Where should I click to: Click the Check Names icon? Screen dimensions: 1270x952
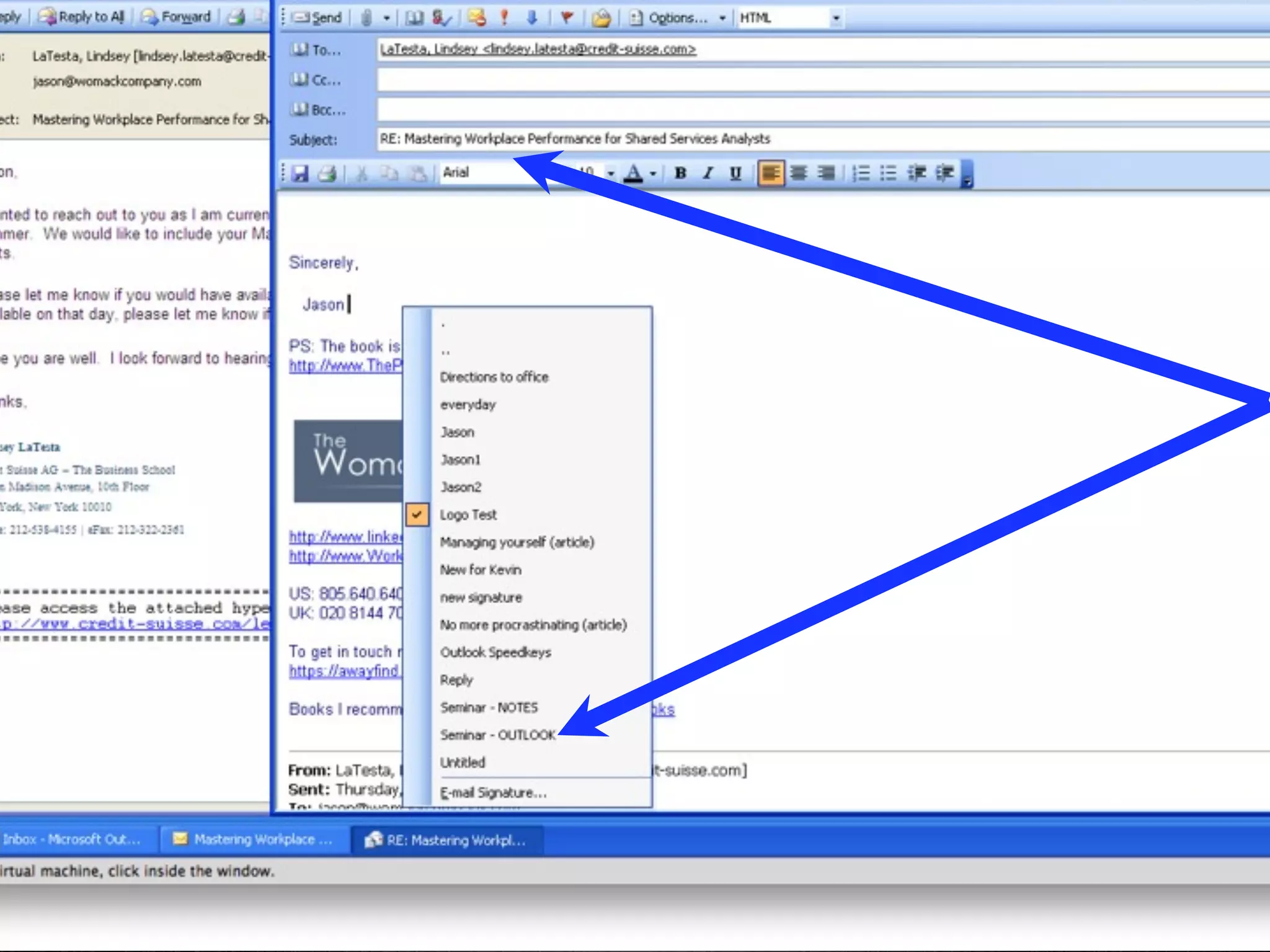pyautogui.click(x=442, y=17)
